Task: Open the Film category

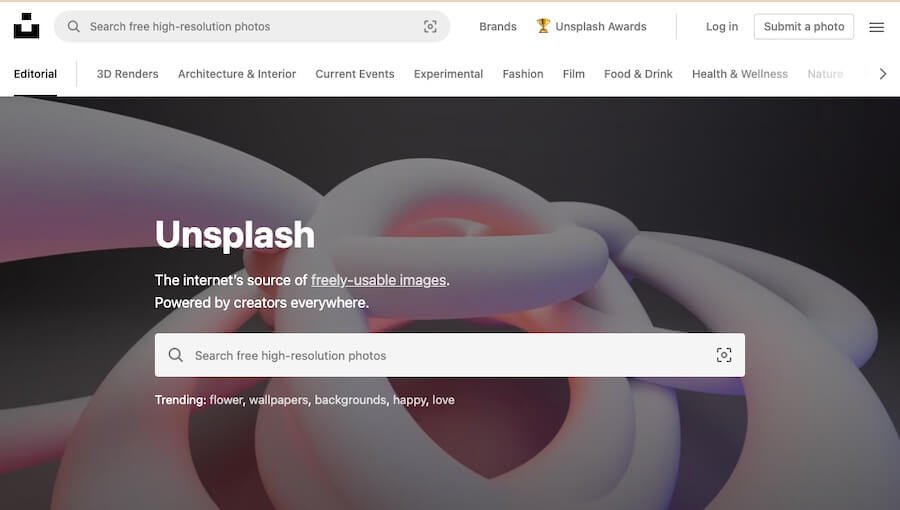Action: [573, 74]
